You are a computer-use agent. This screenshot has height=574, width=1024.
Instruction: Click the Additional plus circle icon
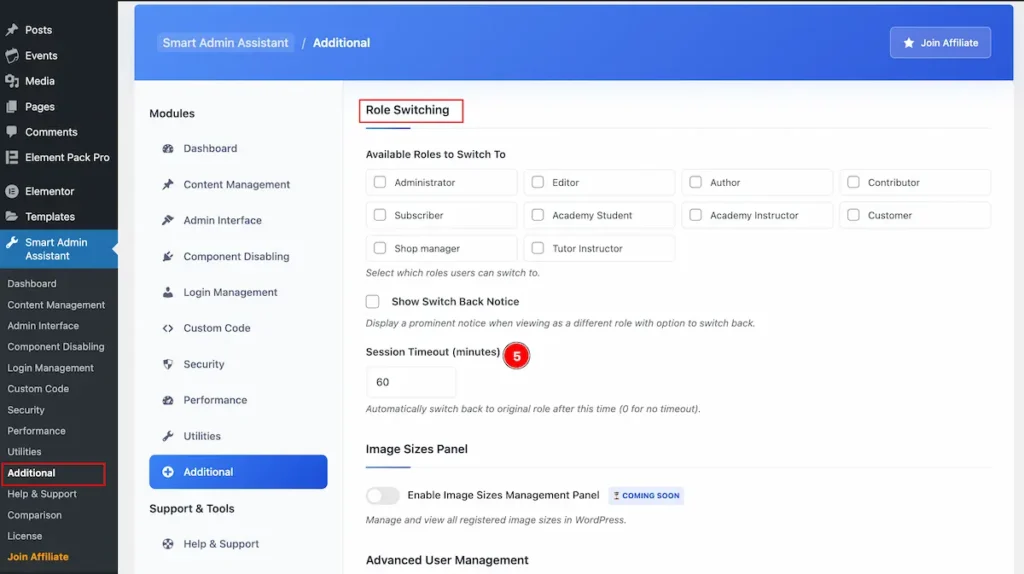(x=168, y=471)
